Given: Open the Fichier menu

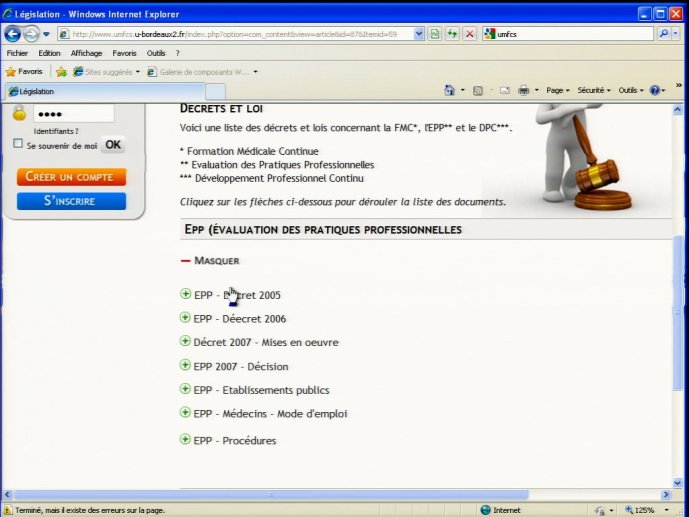Looking at the screenshot, I should click(x=17, y=53).
